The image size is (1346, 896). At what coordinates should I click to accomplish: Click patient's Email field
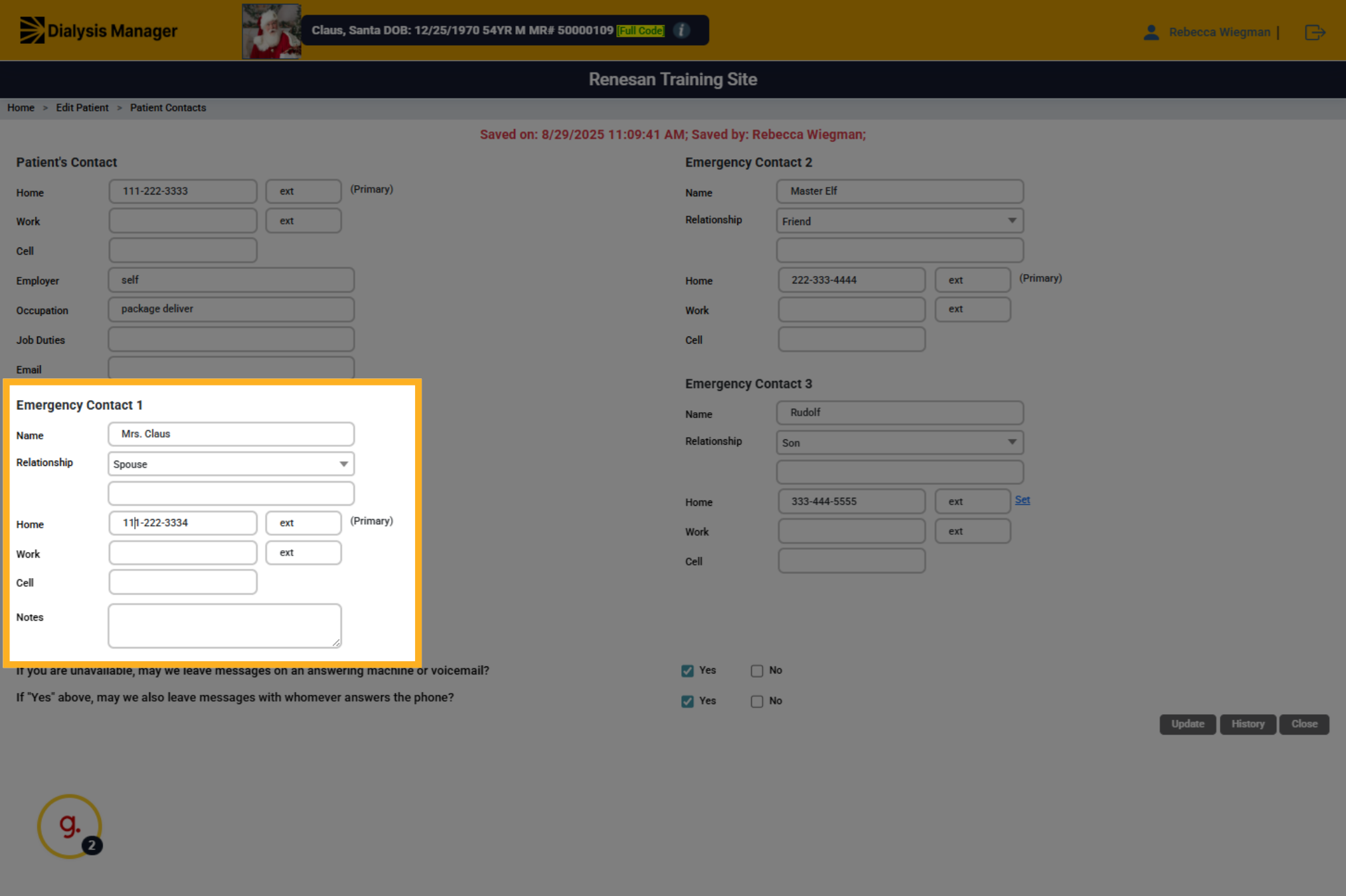(231, 368)
